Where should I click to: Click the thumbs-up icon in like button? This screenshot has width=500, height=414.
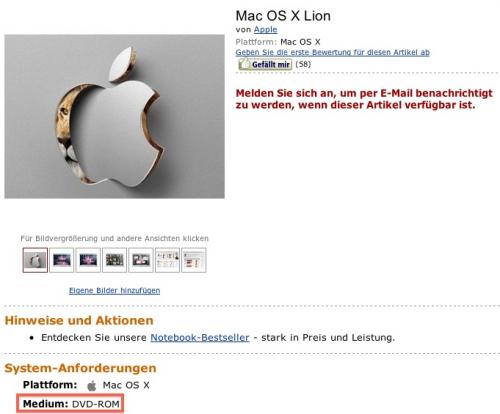pyautogui.click(x=245, y=64)
